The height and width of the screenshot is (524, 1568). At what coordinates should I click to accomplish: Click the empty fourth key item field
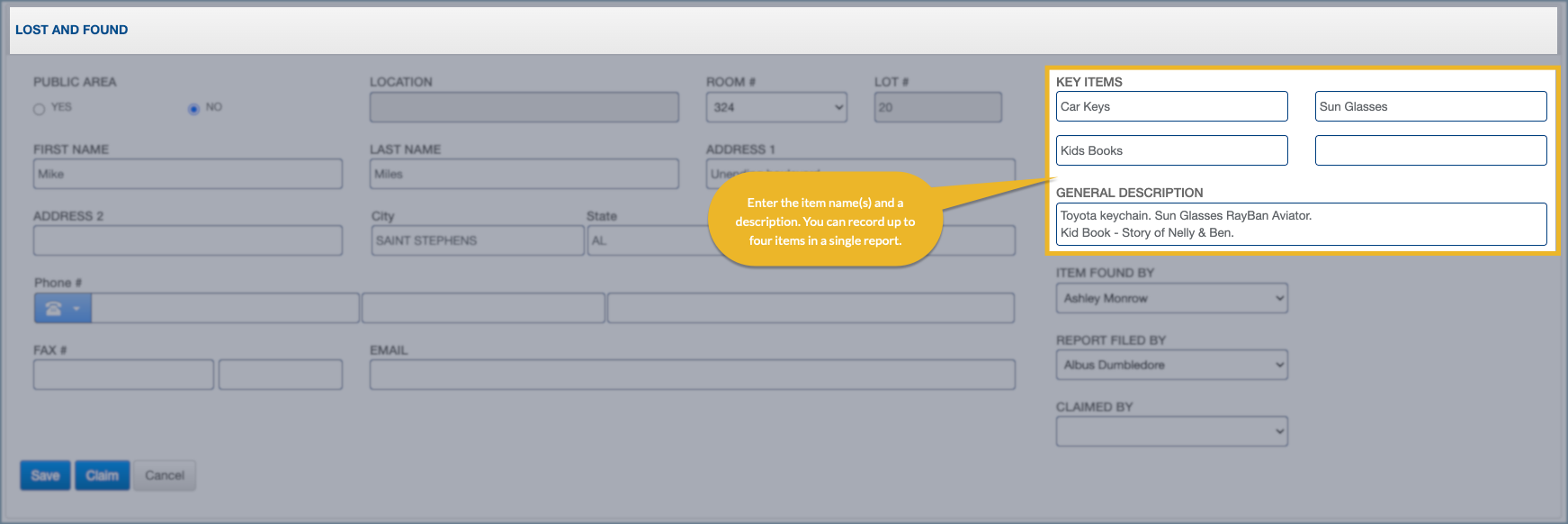[x=1429, y=150]
